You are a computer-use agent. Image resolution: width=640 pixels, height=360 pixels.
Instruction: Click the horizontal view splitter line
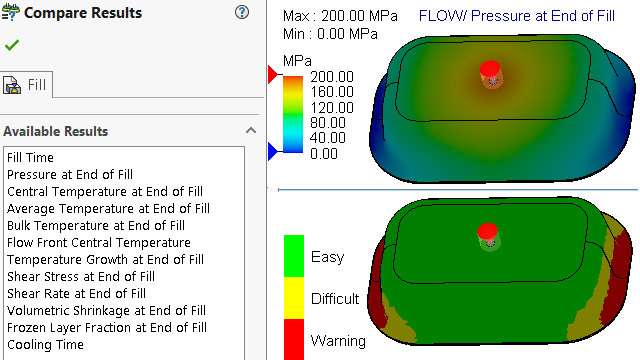tap(458, 190)
